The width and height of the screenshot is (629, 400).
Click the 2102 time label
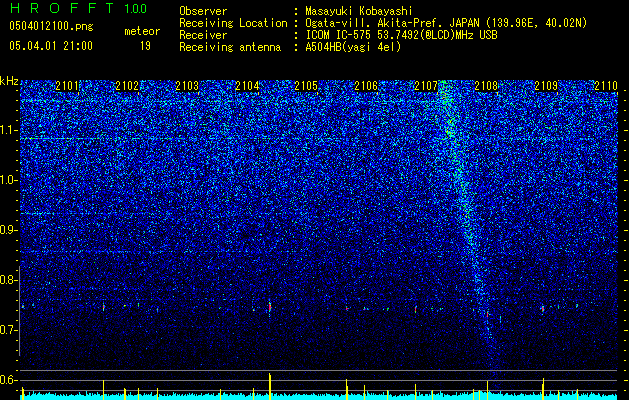point(127,86)
